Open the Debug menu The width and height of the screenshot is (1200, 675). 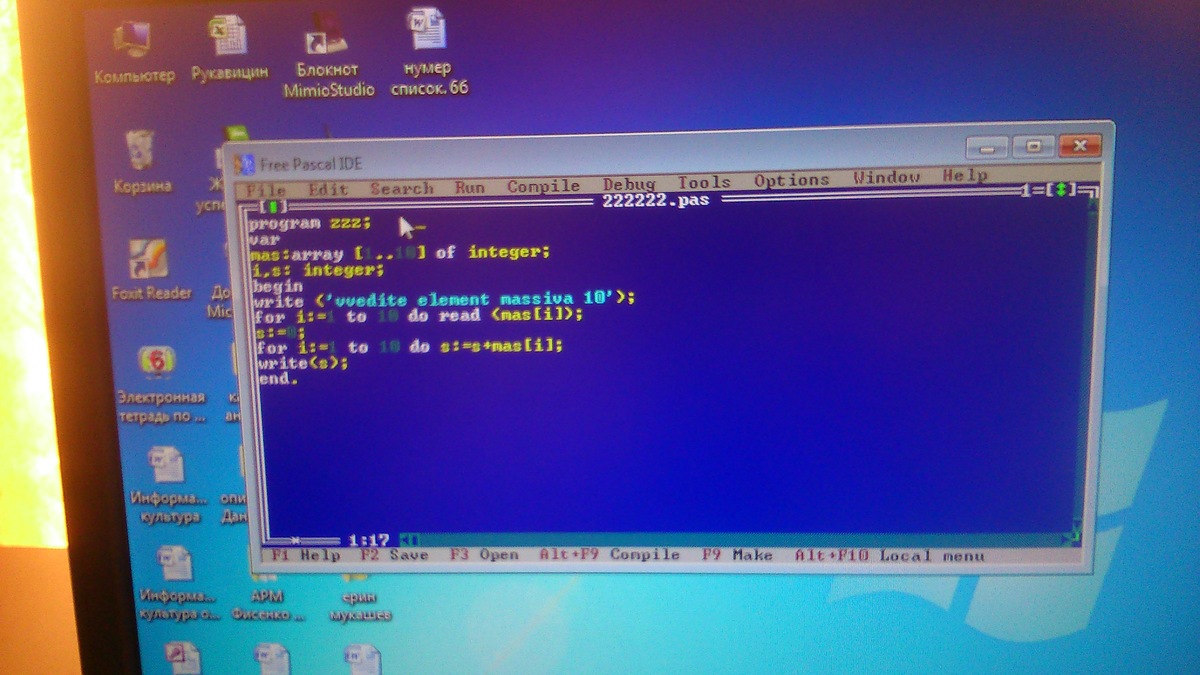(629, 184)
